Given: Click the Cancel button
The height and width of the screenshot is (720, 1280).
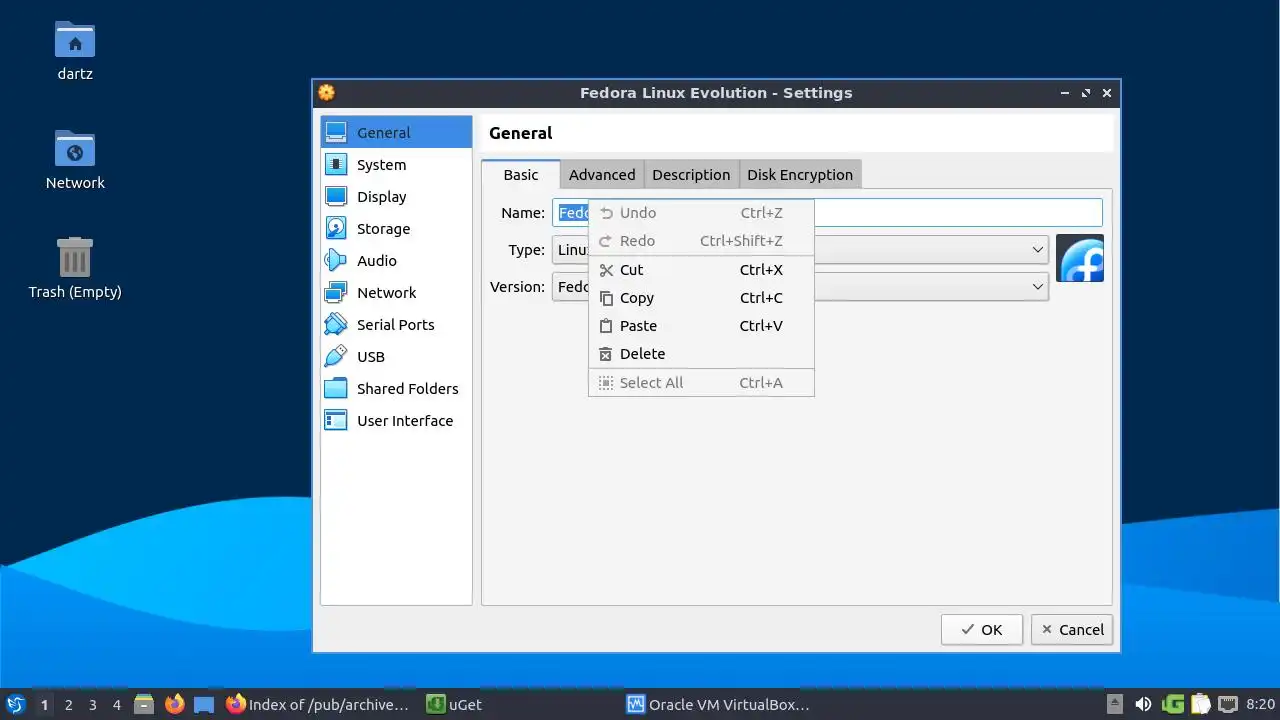Looking at the screenshot, I should [x=1072, y=629].
